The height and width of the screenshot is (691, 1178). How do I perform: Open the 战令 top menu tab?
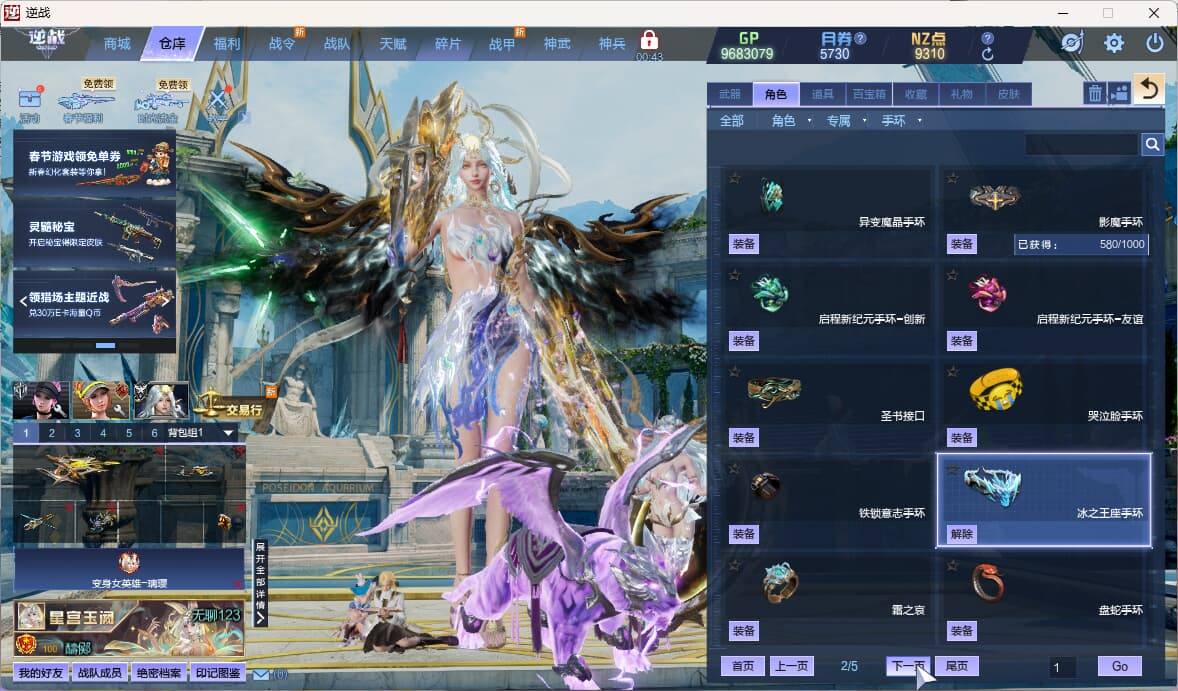[282, 44]
